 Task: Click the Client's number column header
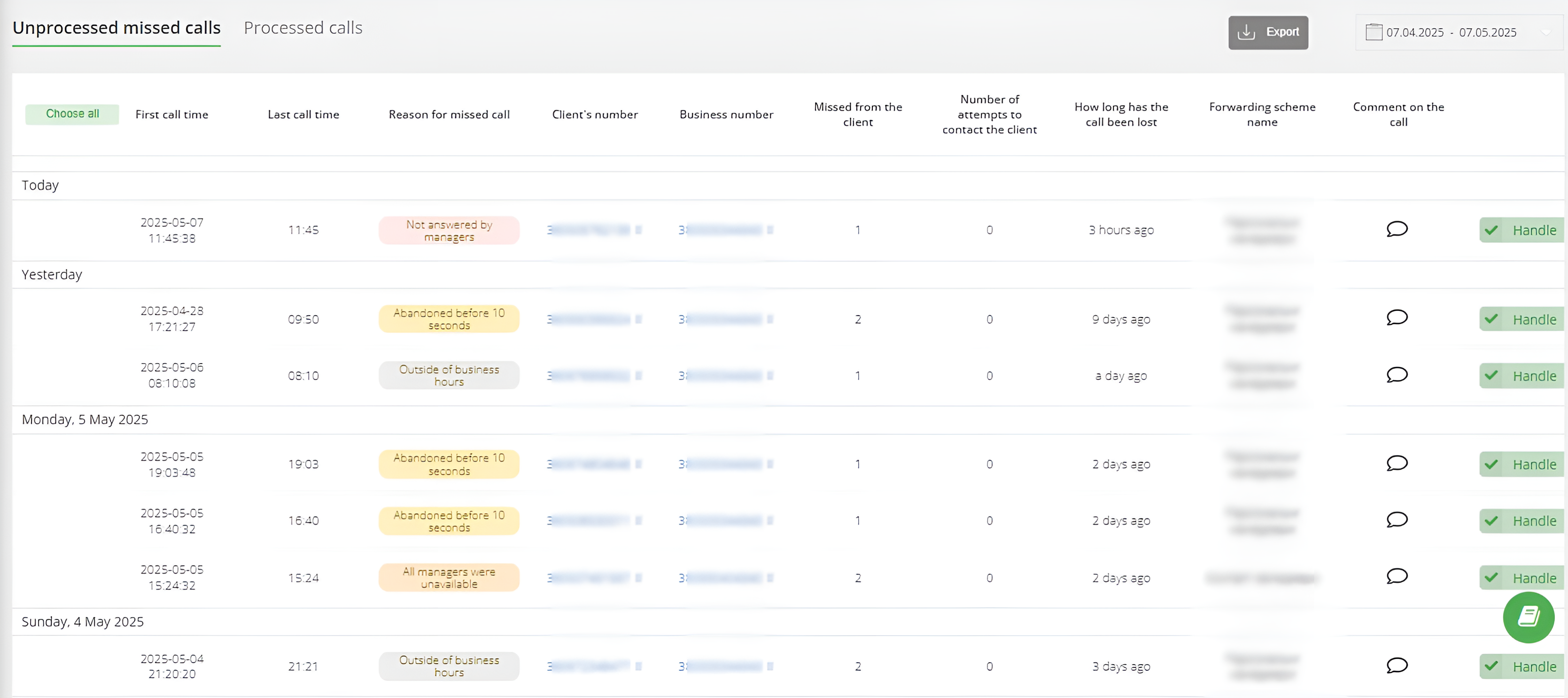click(595, 115)
